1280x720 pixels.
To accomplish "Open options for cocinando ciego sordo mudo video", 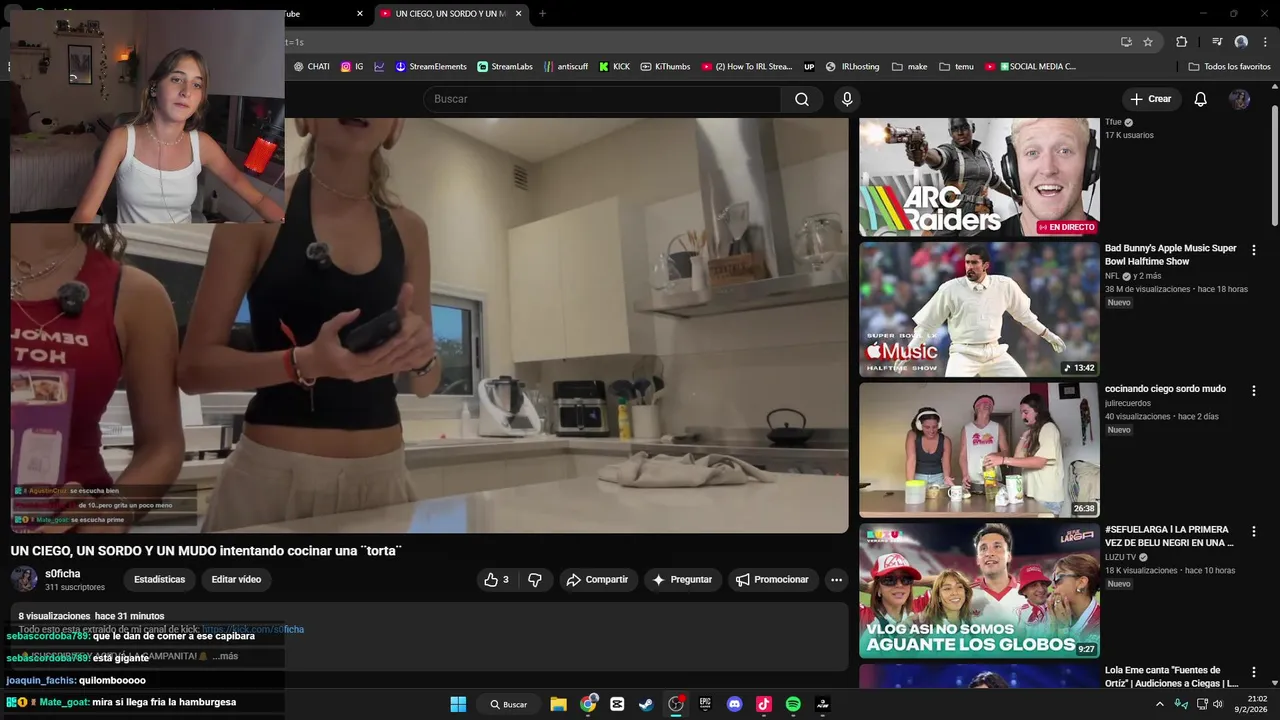I will click(x=1254, y=391).
